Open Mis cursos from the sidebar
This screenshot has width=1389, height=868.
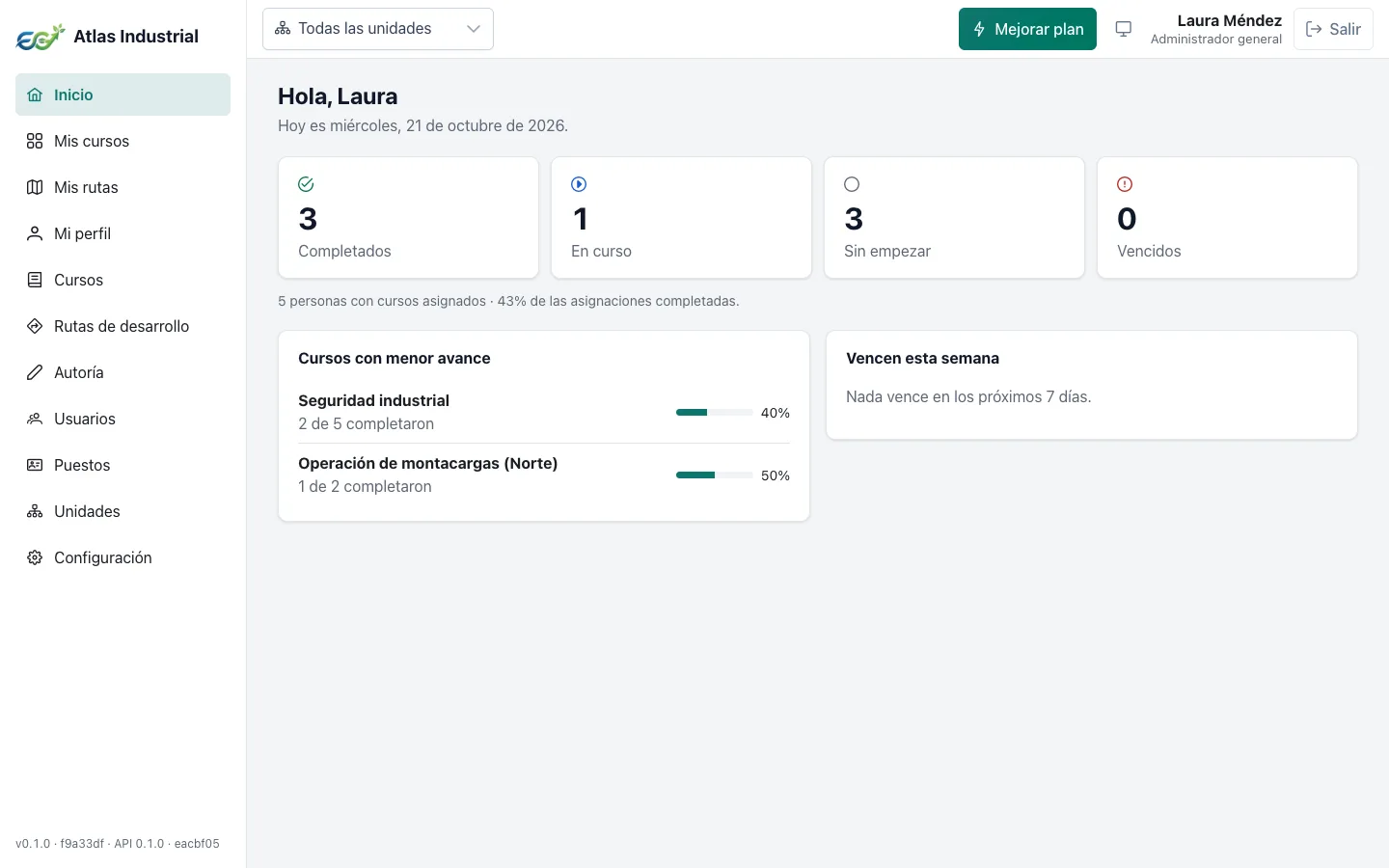pos(123,141)
